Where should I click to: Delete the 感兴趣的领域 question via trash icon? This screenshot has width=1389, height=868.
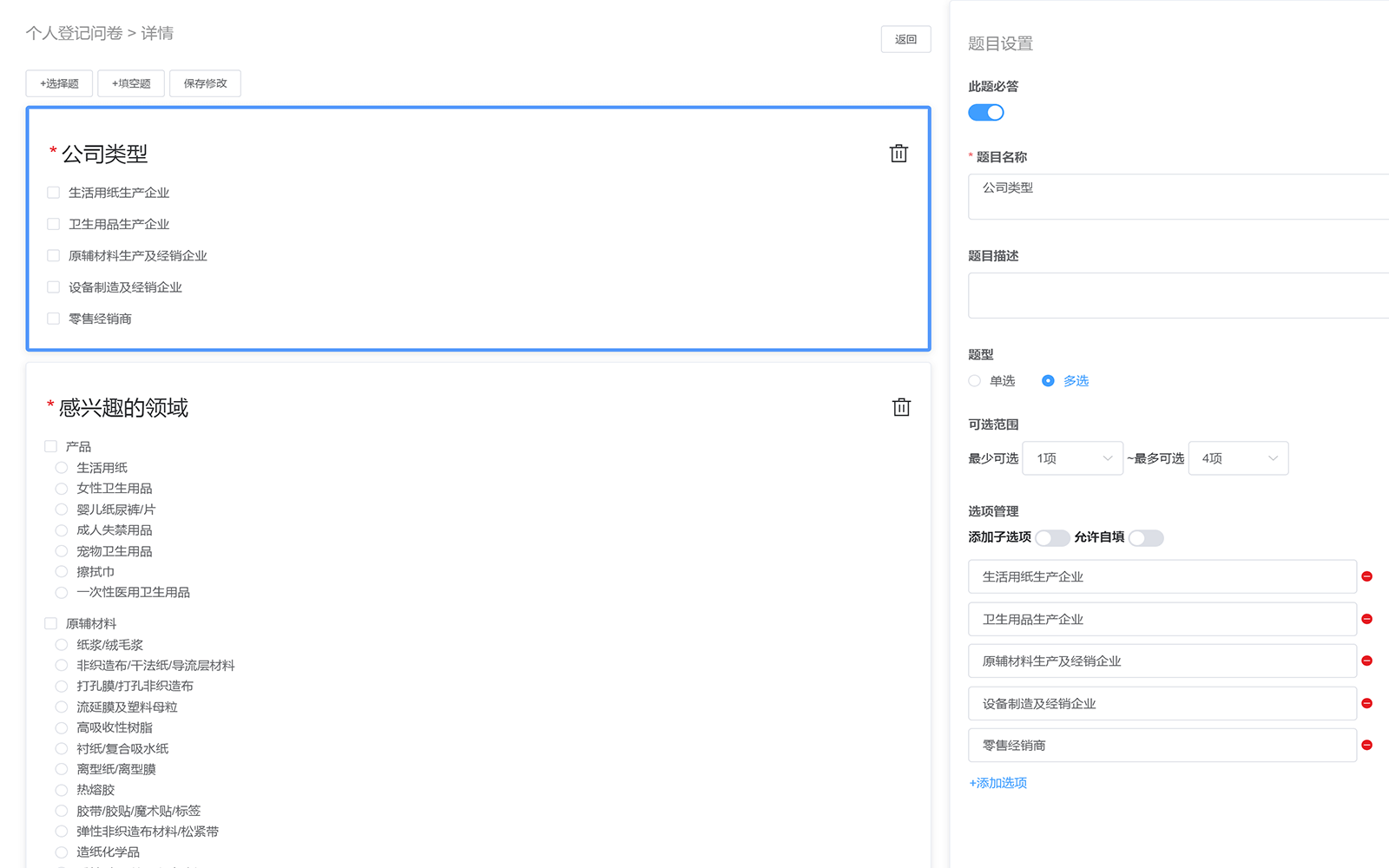point(901,407)
